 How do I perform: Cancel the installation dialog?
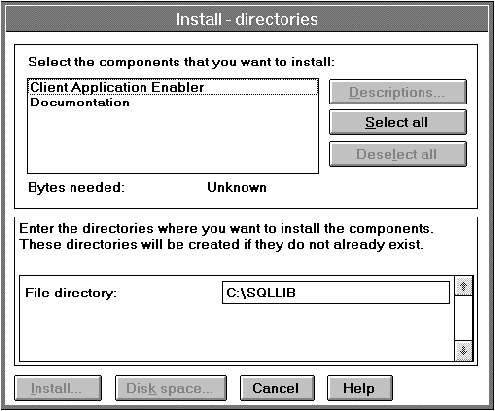277,388
